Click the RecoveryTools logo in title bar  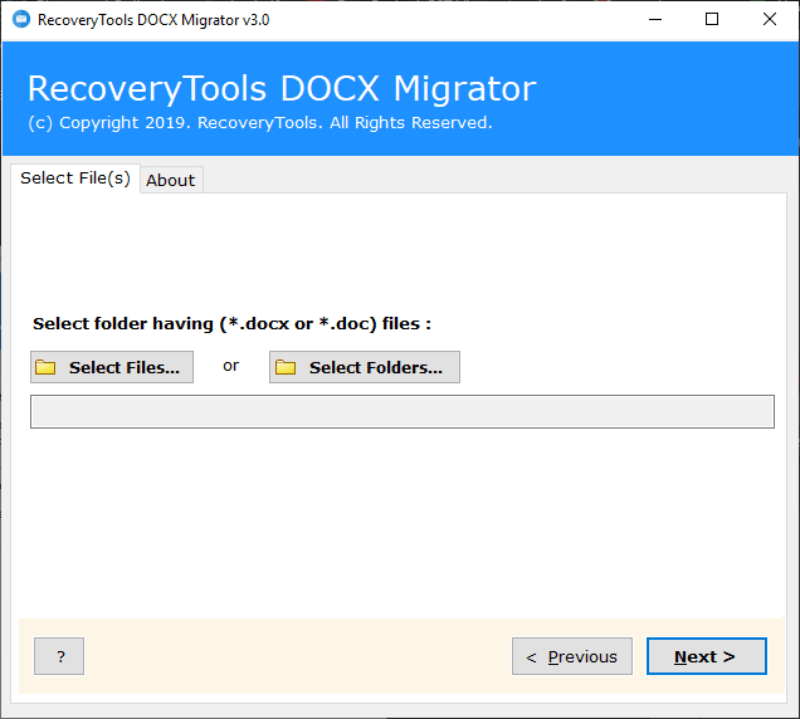point(20,18)
